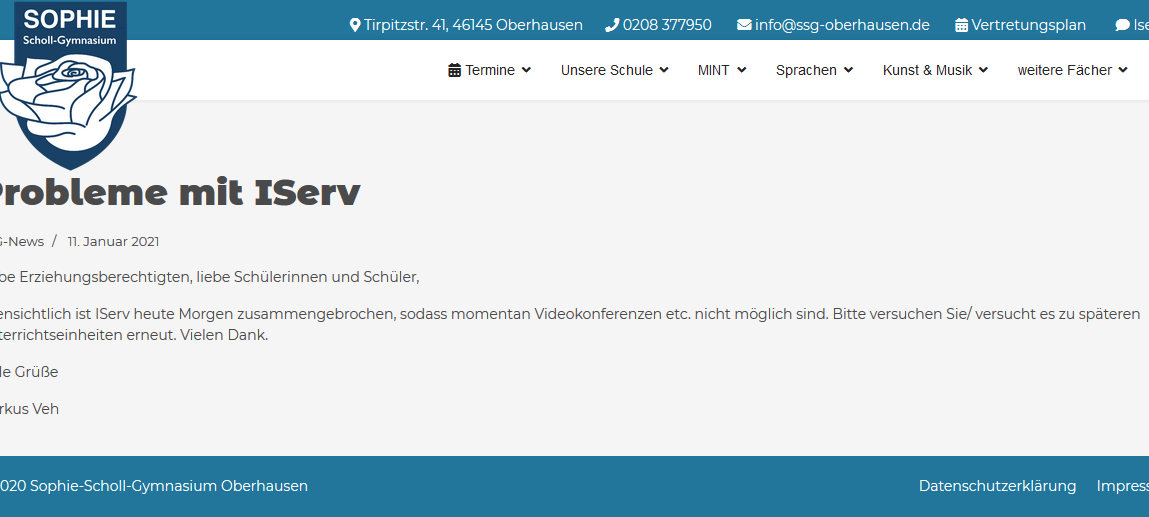This screenshot has height=517, width=1149.
Task: Open the weitere Fächer menu
Action: [x=1065, y=70]
